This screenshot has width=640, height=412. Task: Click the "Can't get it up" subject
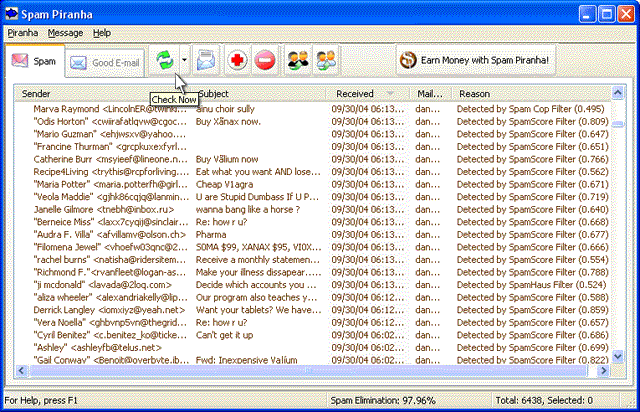(x=224, y=335)
